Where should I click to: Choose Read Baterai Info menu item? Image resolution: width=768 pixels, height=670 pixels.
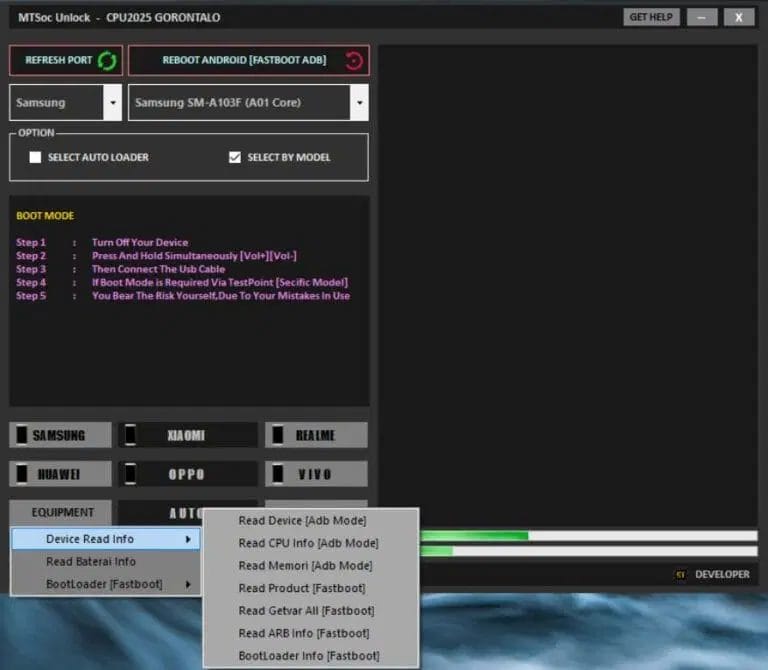tap(91, 562)
